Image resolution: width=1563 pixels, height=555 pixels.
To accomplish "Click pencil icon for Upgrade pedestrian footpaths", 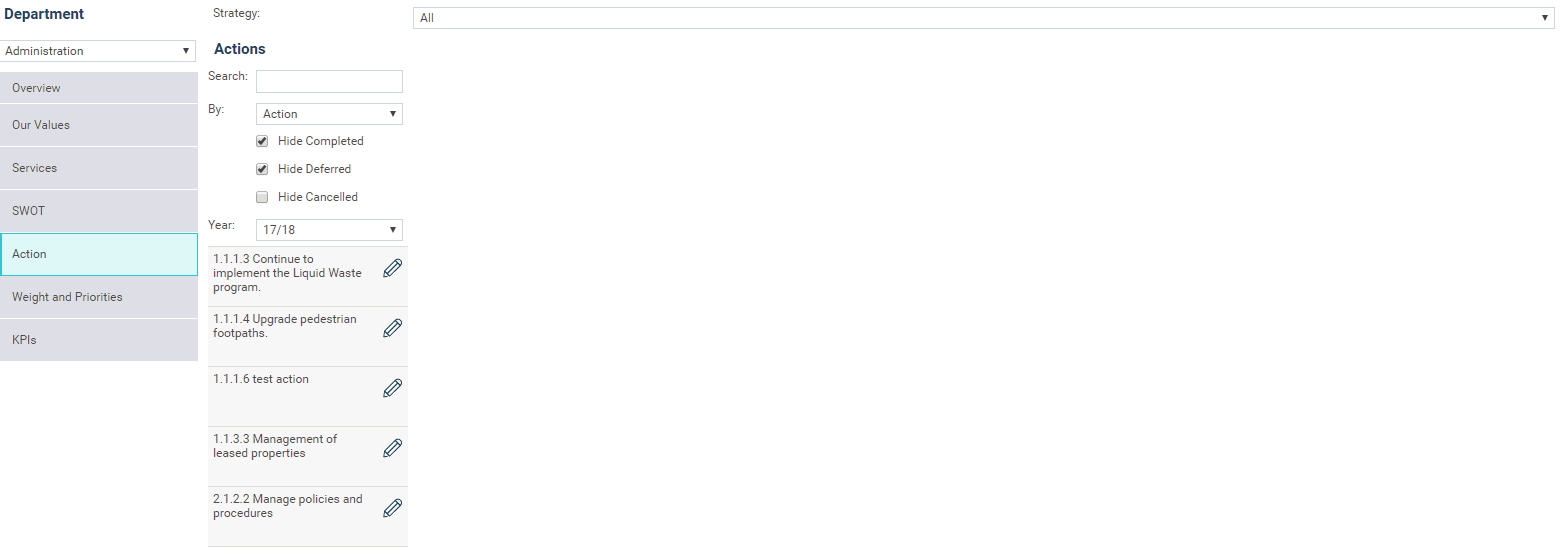I will pos(393,328).
